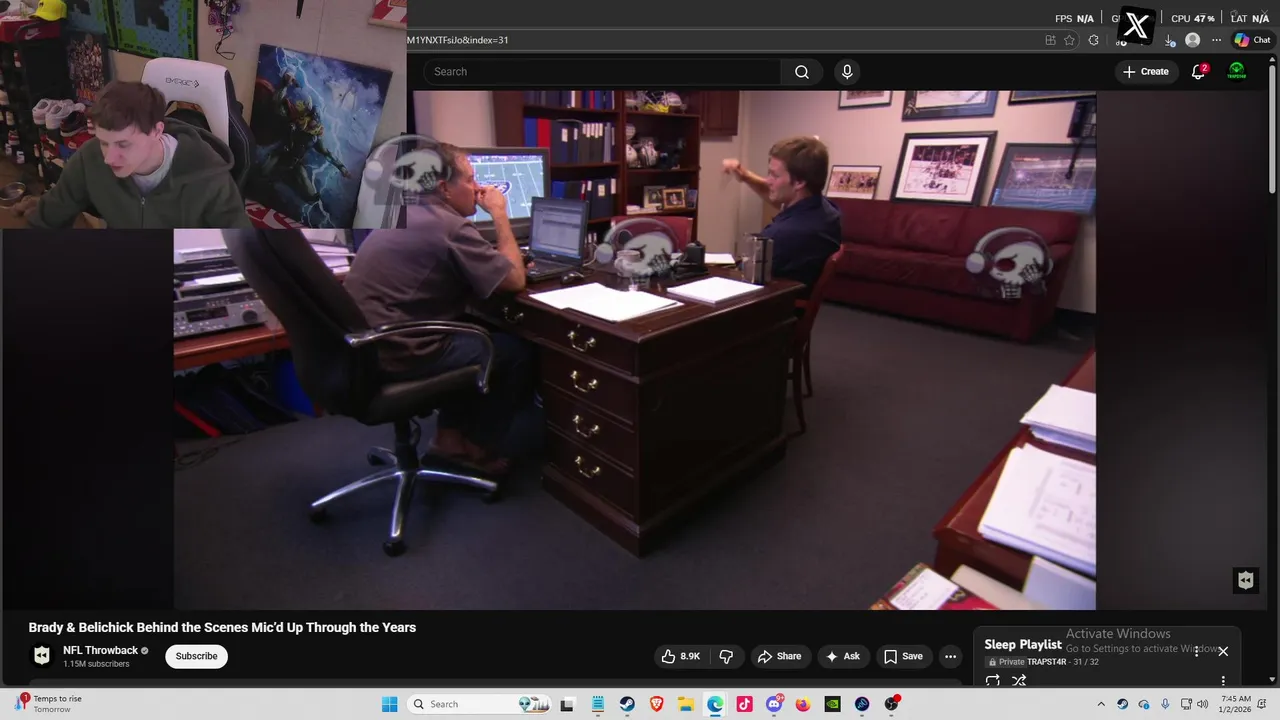Viewport: 1280px width, 720px height.
Task: Click the YouTube search magnifier button
Action: click(801, 72)
